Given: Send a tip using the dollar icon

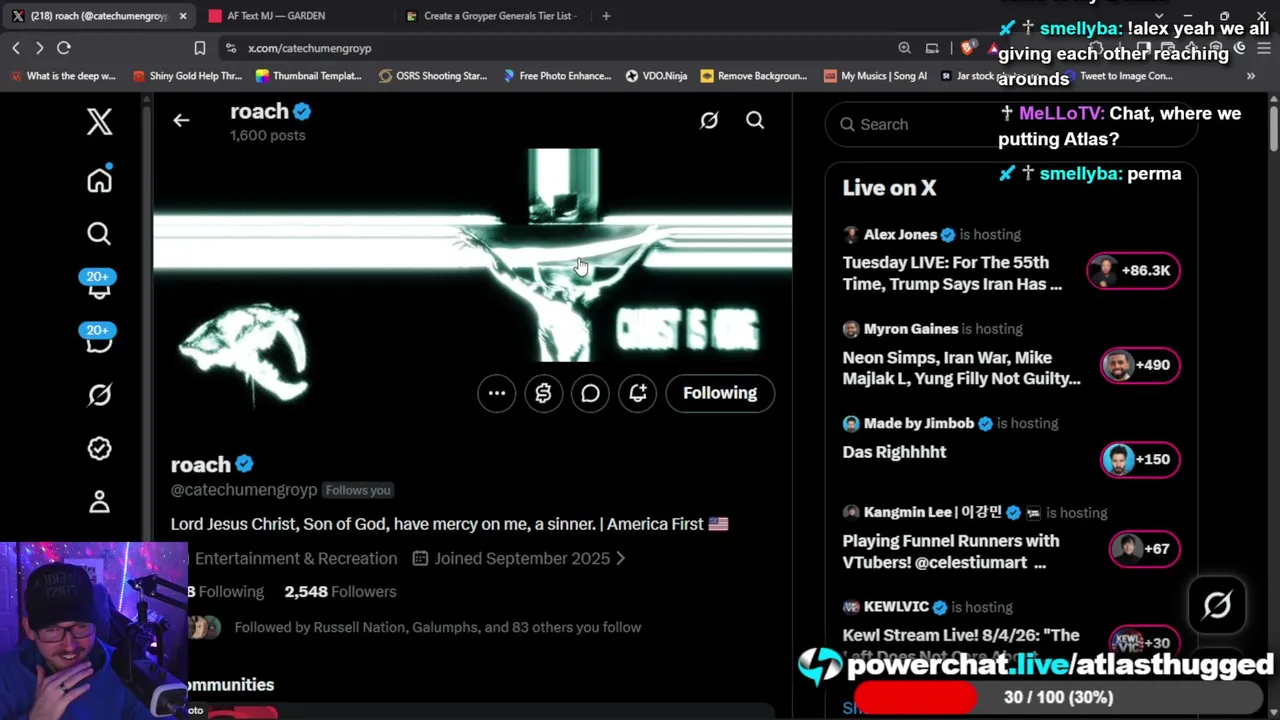Looking at the screenshot, I should [544, 393].
